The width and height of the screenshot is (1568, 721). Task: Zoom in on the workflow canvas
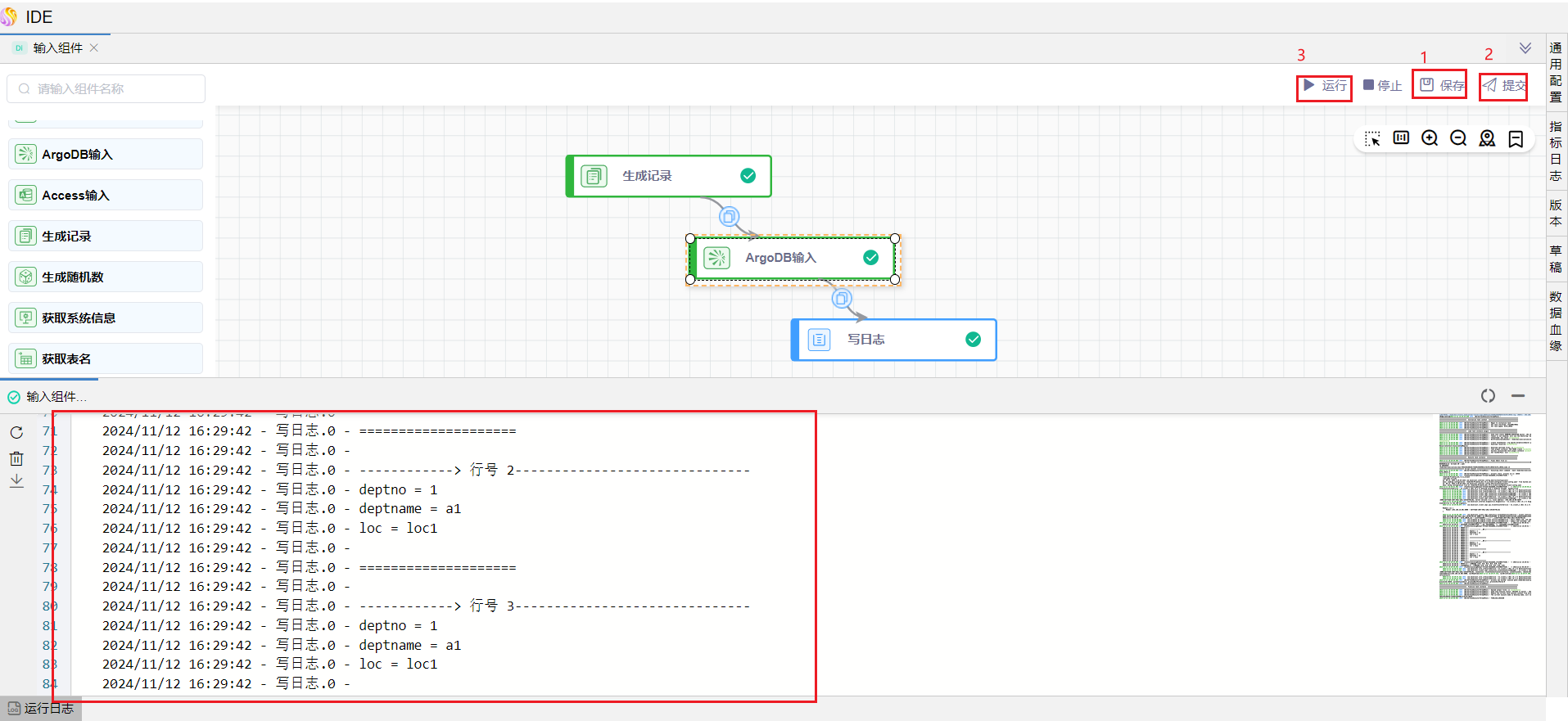point(1430,138)
